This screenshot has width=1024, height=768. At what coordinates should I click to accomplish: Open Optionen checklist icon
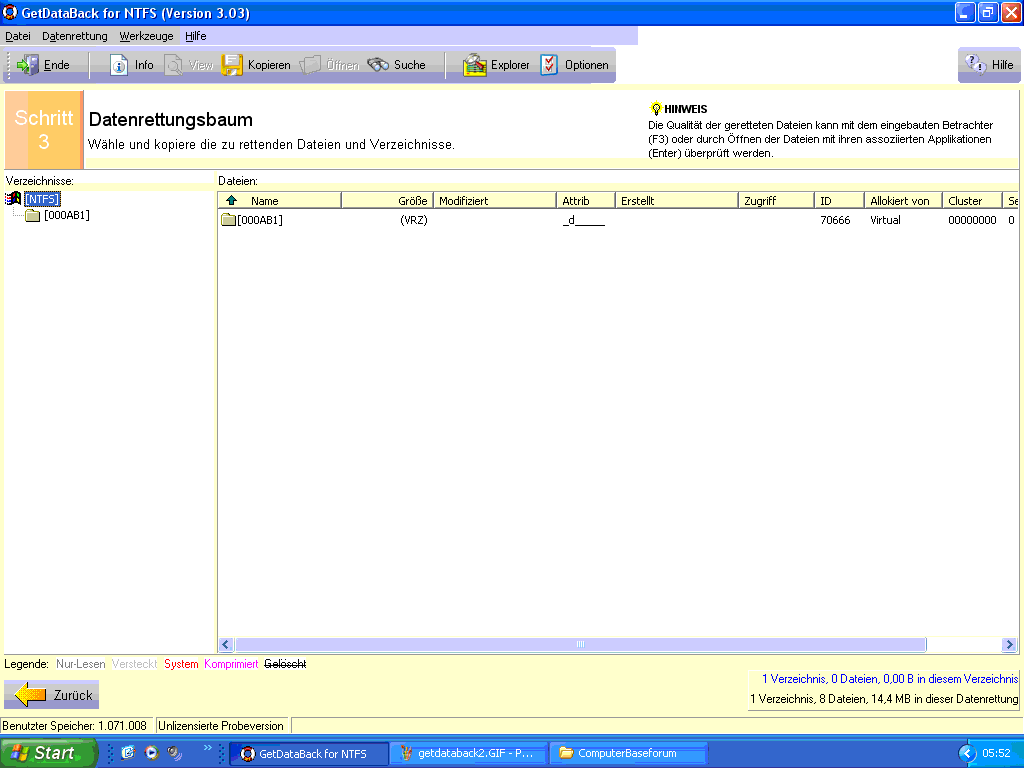549,65
